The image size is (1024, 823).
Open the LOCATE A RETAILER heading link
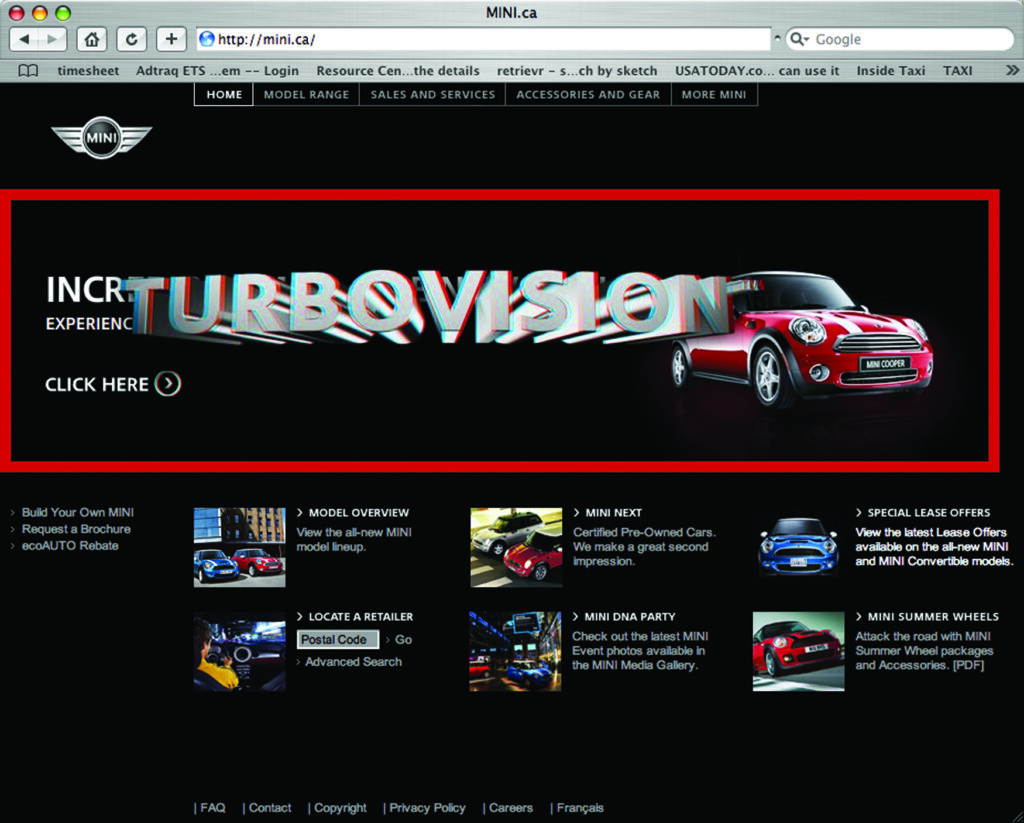tap(360, 617)
